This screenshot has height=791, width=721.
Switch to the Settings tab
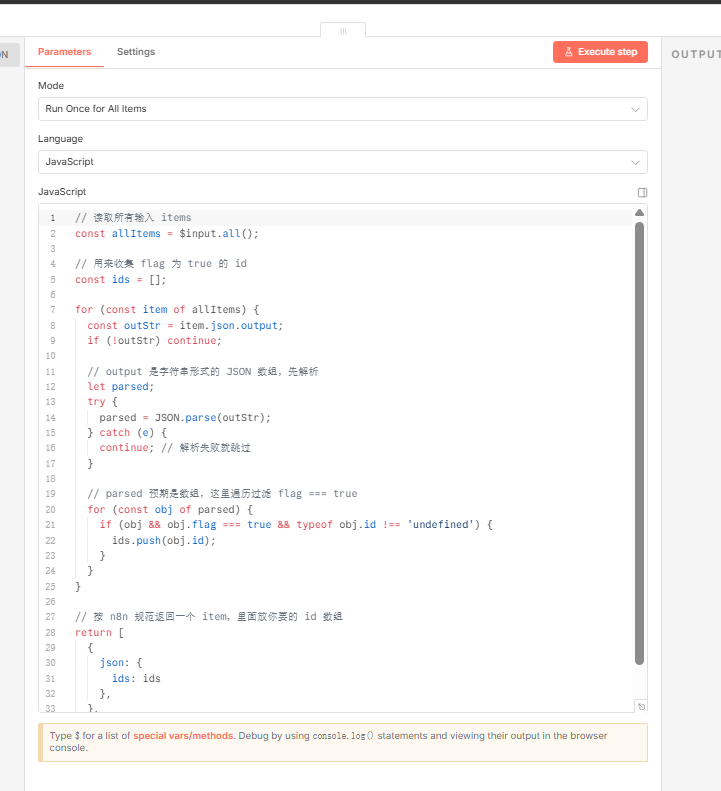click(x=136, y=52)
